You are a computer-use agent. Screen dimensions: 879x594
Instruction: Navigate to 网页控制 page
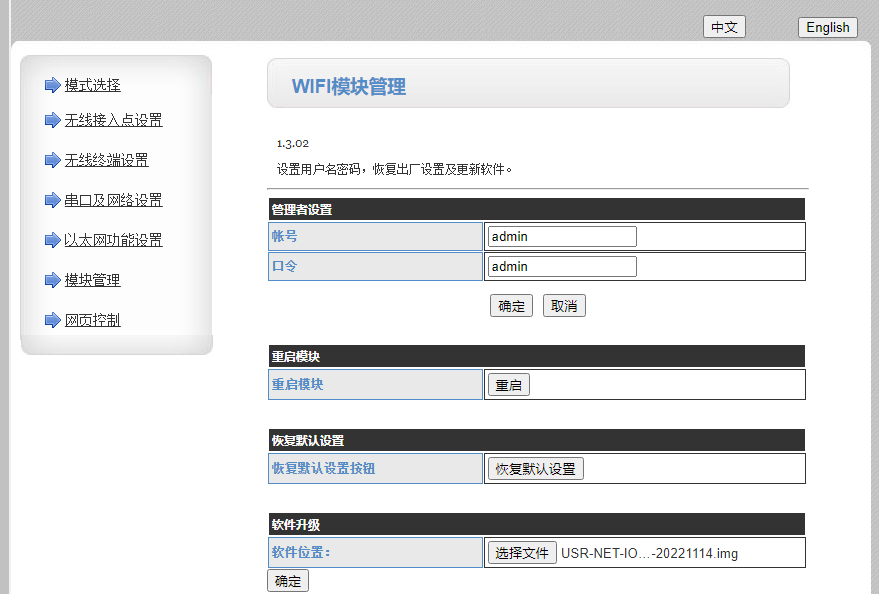tap(92, 321)
